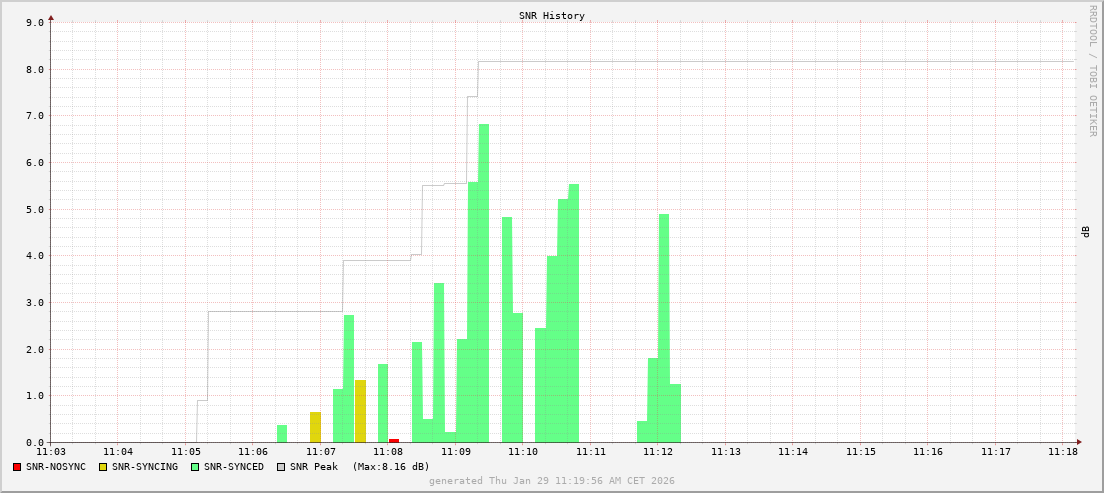Select the 11:18 time axis label
Image resolution: width=1104 pixels, height=493 pixels.
pos(1063,452)
